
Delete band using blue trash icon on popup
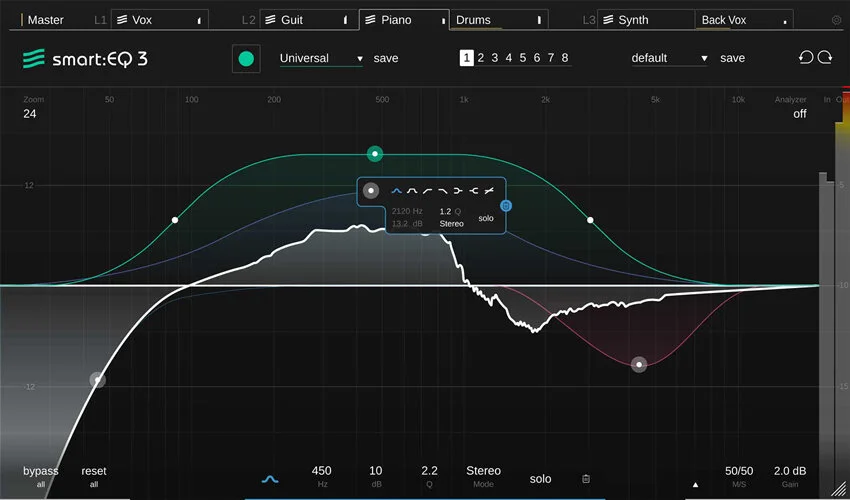tap(506, 206)
